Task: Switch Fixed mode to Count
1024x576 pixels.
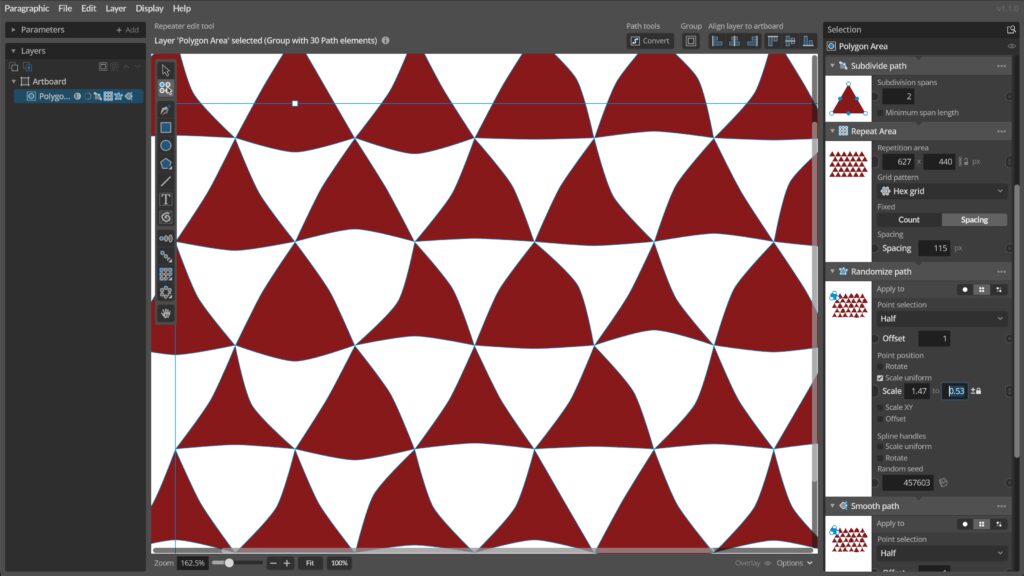Action: (909, 220)
